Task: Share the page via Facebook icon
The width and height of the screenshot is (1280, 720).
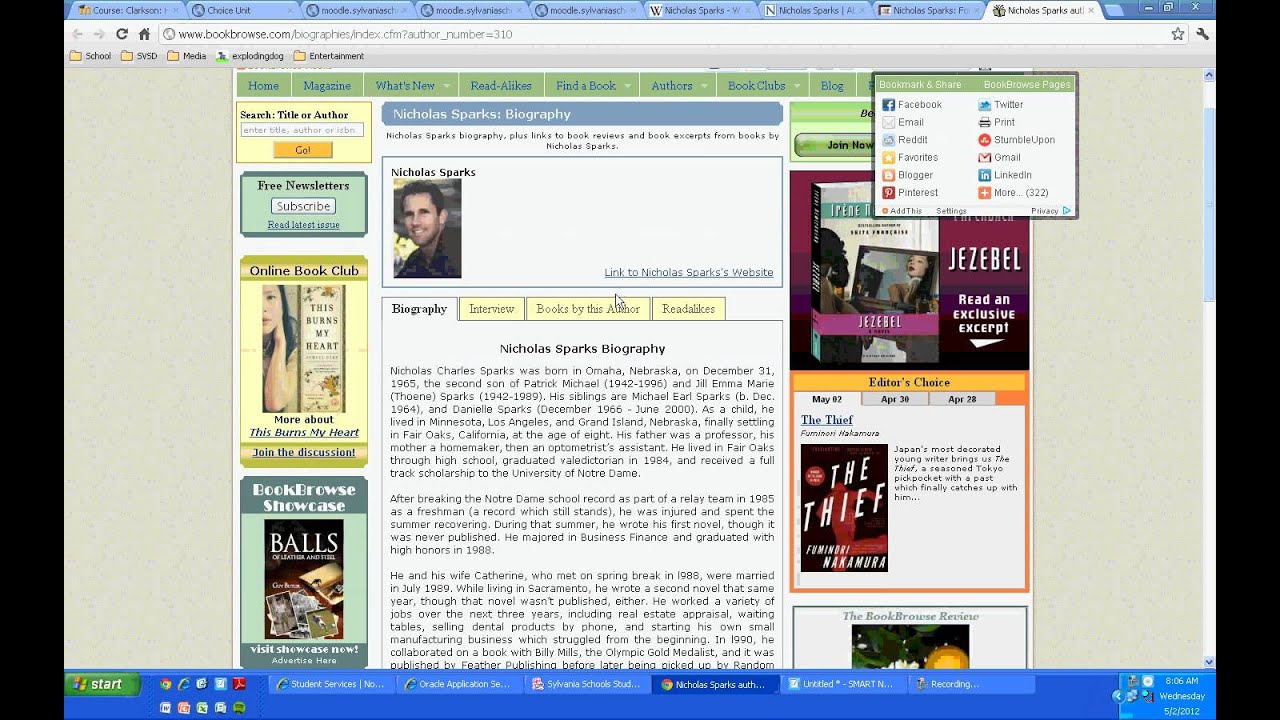Action: (x=888, y=105)
